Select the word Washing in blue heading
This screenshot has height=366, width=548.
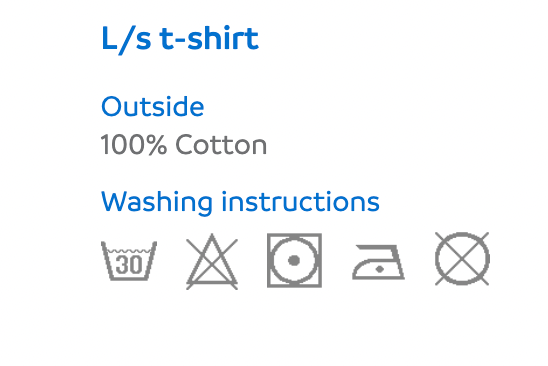coord(157,203)
